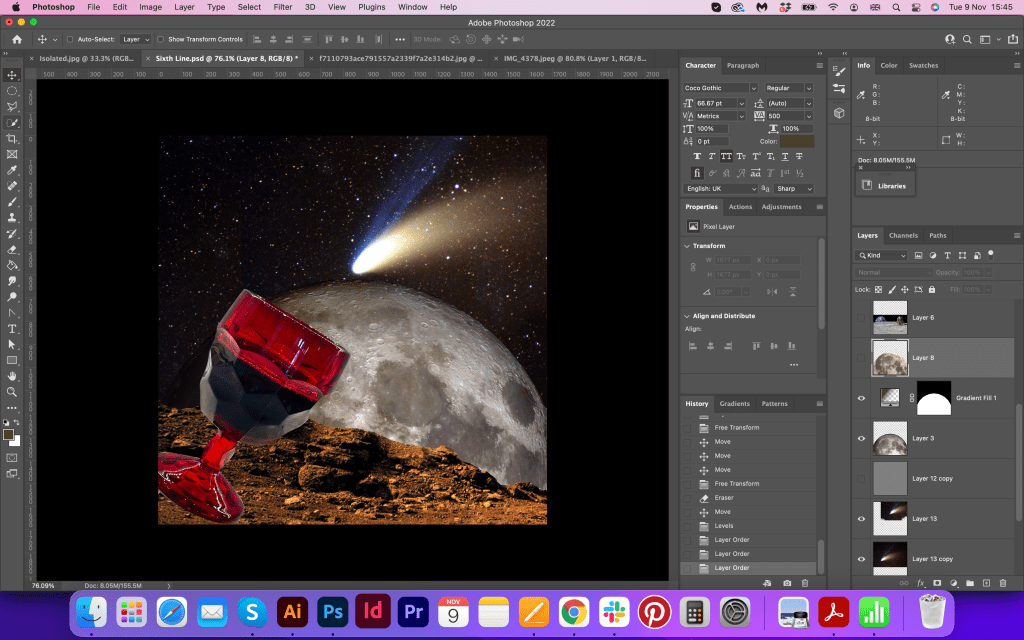The width and height of the screenshot is (1024, 640).
Task: Select the Horizontal Type tool
Action: pyautogui.click(x=12, y=328)
